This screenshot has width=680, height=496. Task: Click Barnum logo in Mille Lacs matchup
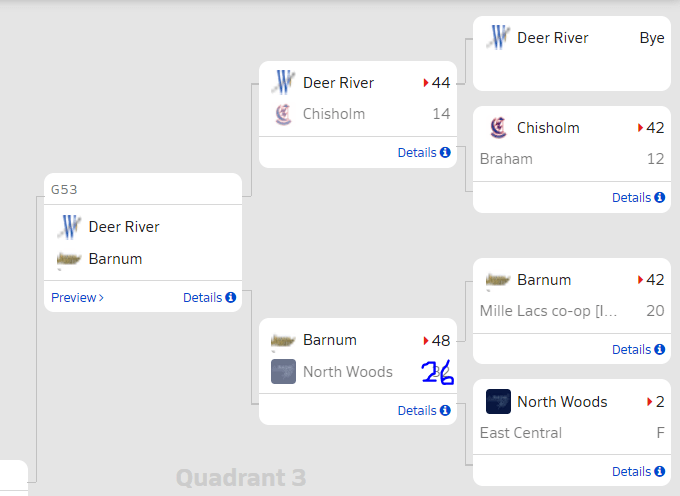(x=498, y=280)
